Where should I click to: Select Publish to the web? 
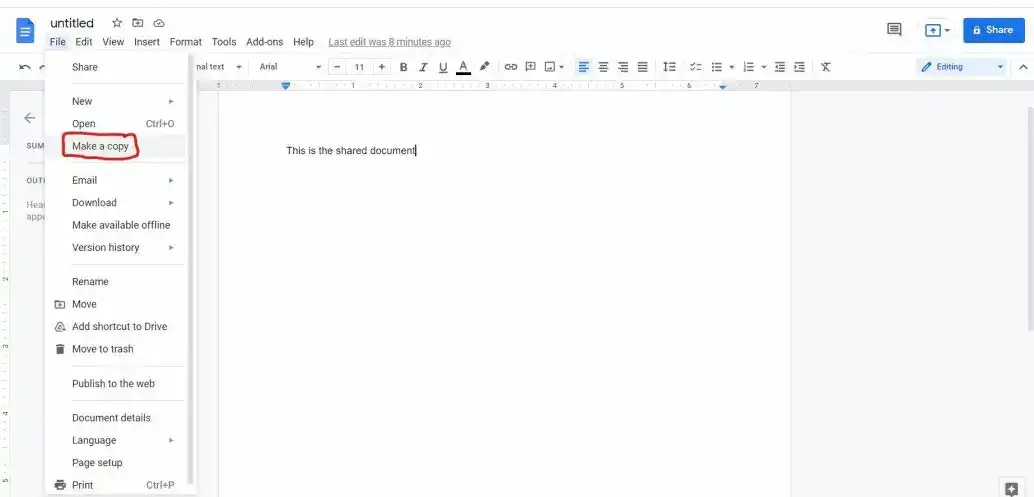coord(115,383)
